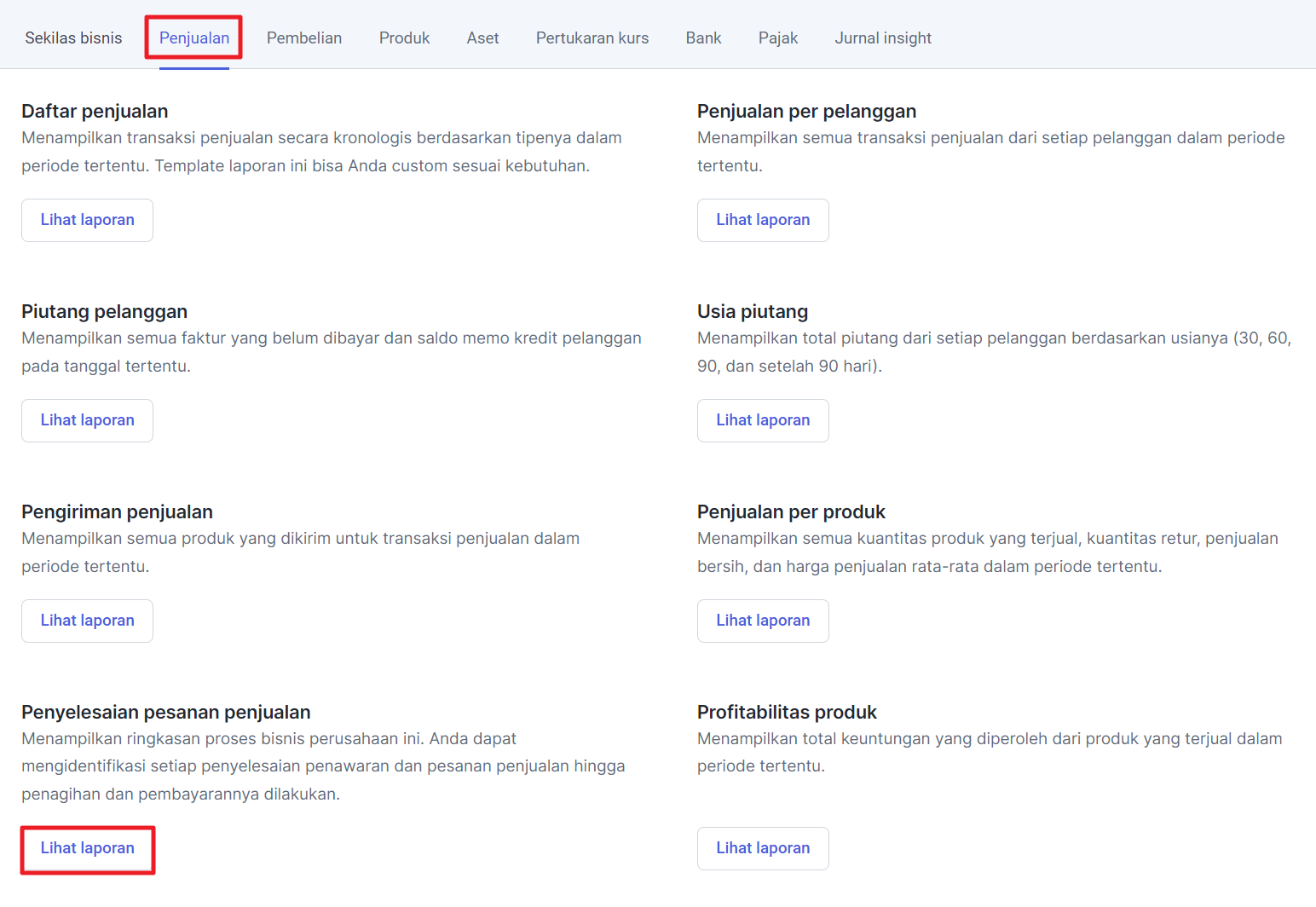Open the Sekilas bisnis tab
This screenshot has height=907, width=1316.
coord(73,38)
